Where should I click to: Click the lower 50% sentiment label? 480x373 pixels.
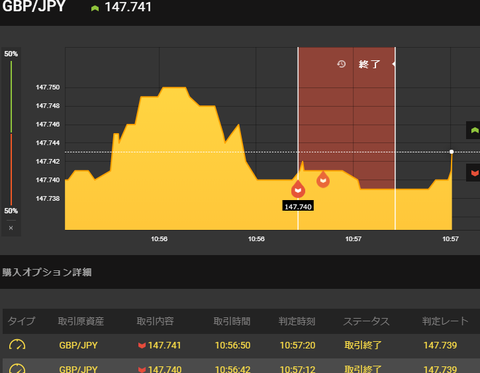[11, 211]
